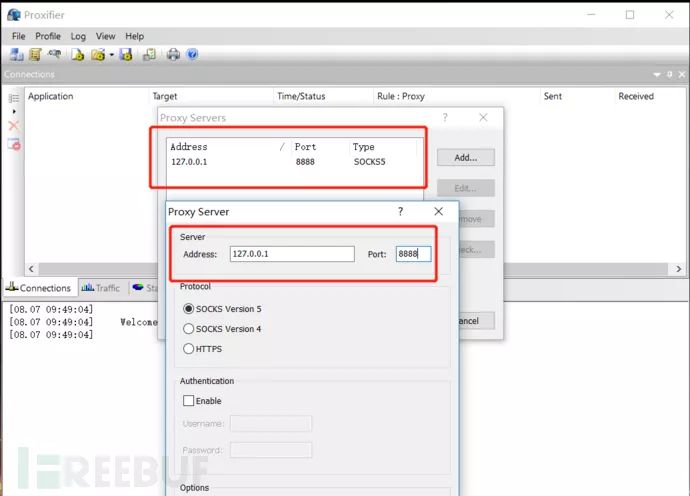Open the Profile menu

(48, 36)
